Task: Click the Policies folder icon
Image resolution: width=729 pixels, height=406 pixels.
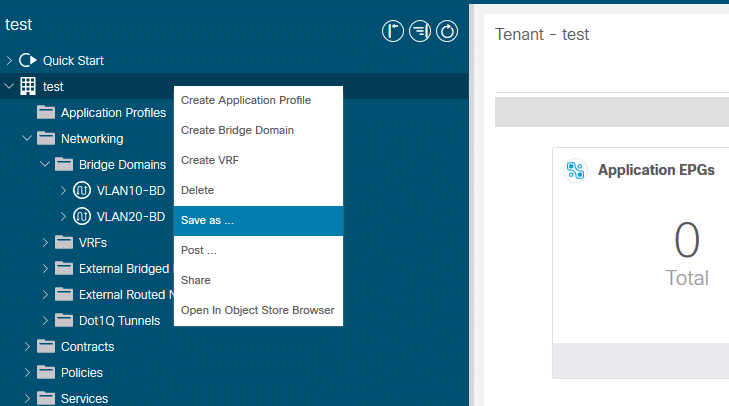Action: click(x=46, y=373)
